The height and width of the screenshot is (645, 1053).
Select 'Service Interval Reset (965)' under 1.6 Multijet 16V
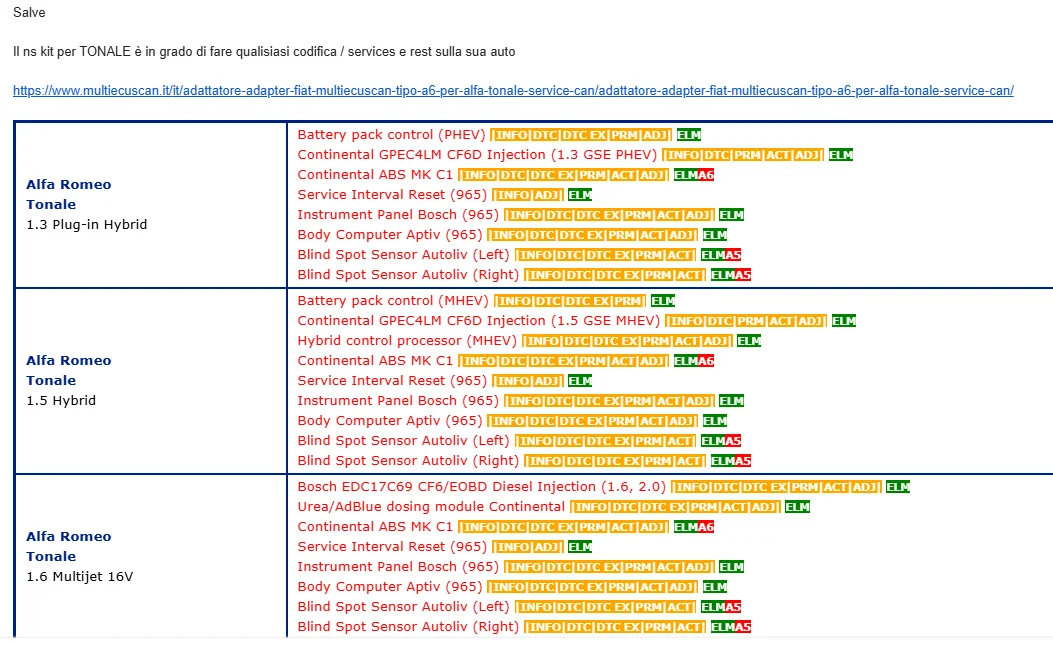392,547
